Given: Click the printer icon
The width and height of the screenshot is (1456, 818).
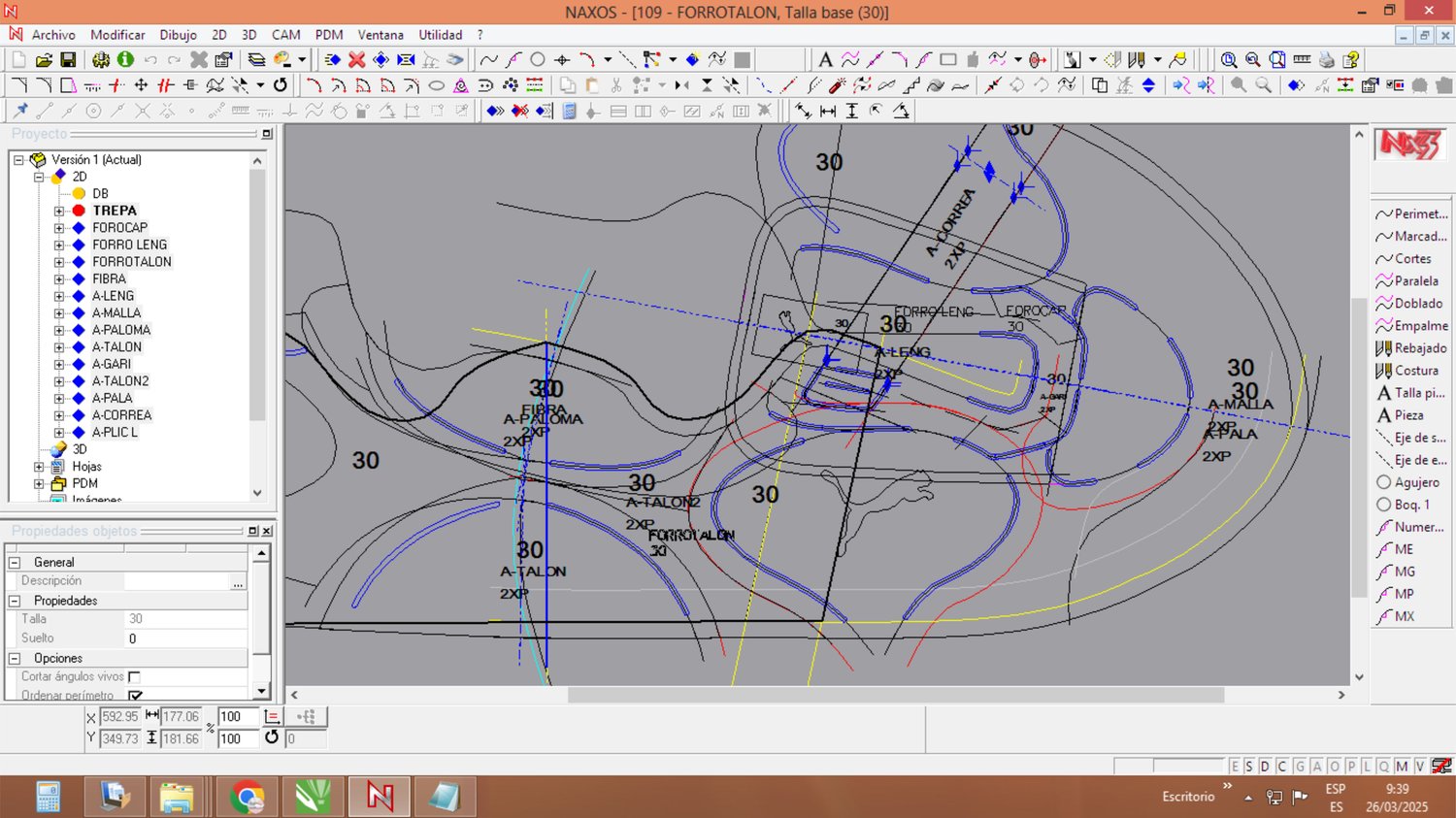Looking at the screenshot, I should point(1326,60).
